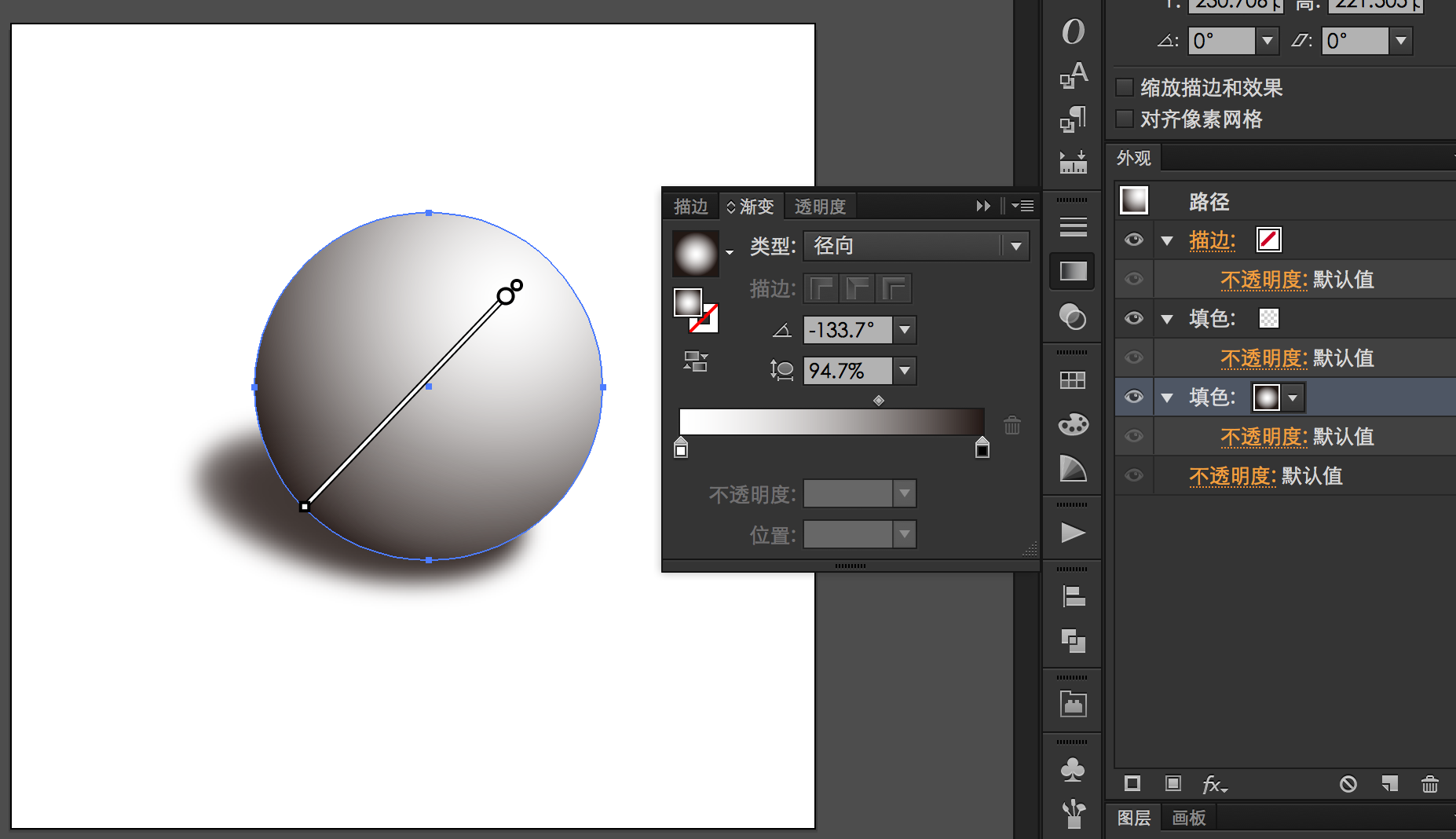Switch to the 渐变 tab
1456x839 pixels.
coord(751,207)
